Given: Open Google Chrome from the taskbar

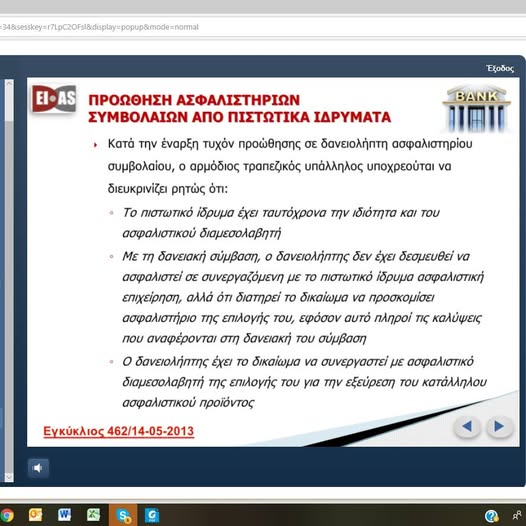Looking at the screenshot, I should [7, 515].
